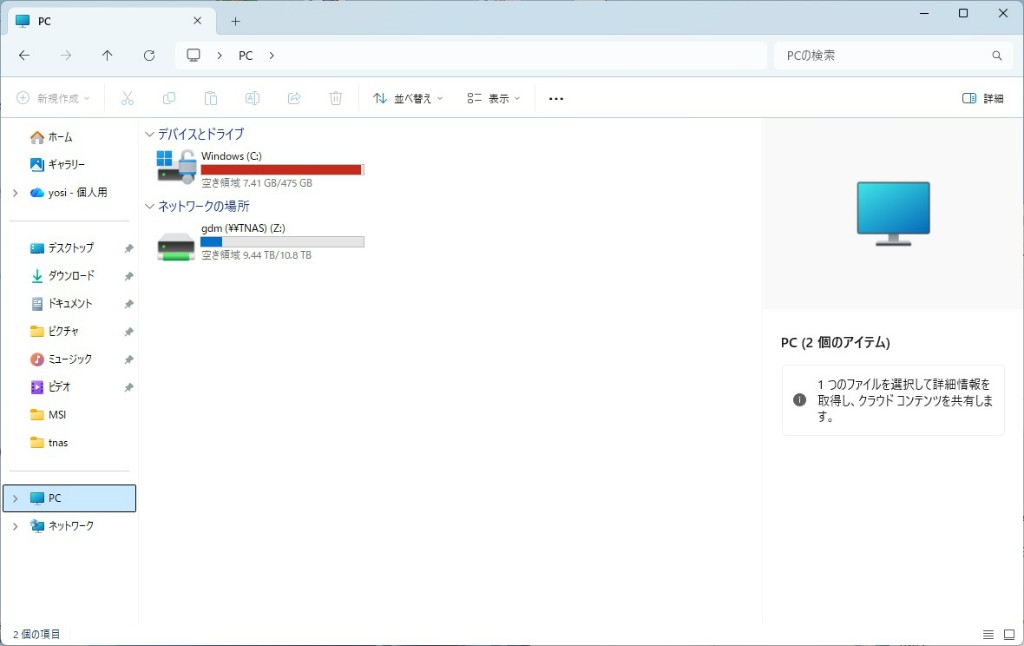Screen dimensions: 1024x646
Task: Select the PC tab
Action: (x=111, y=22)
